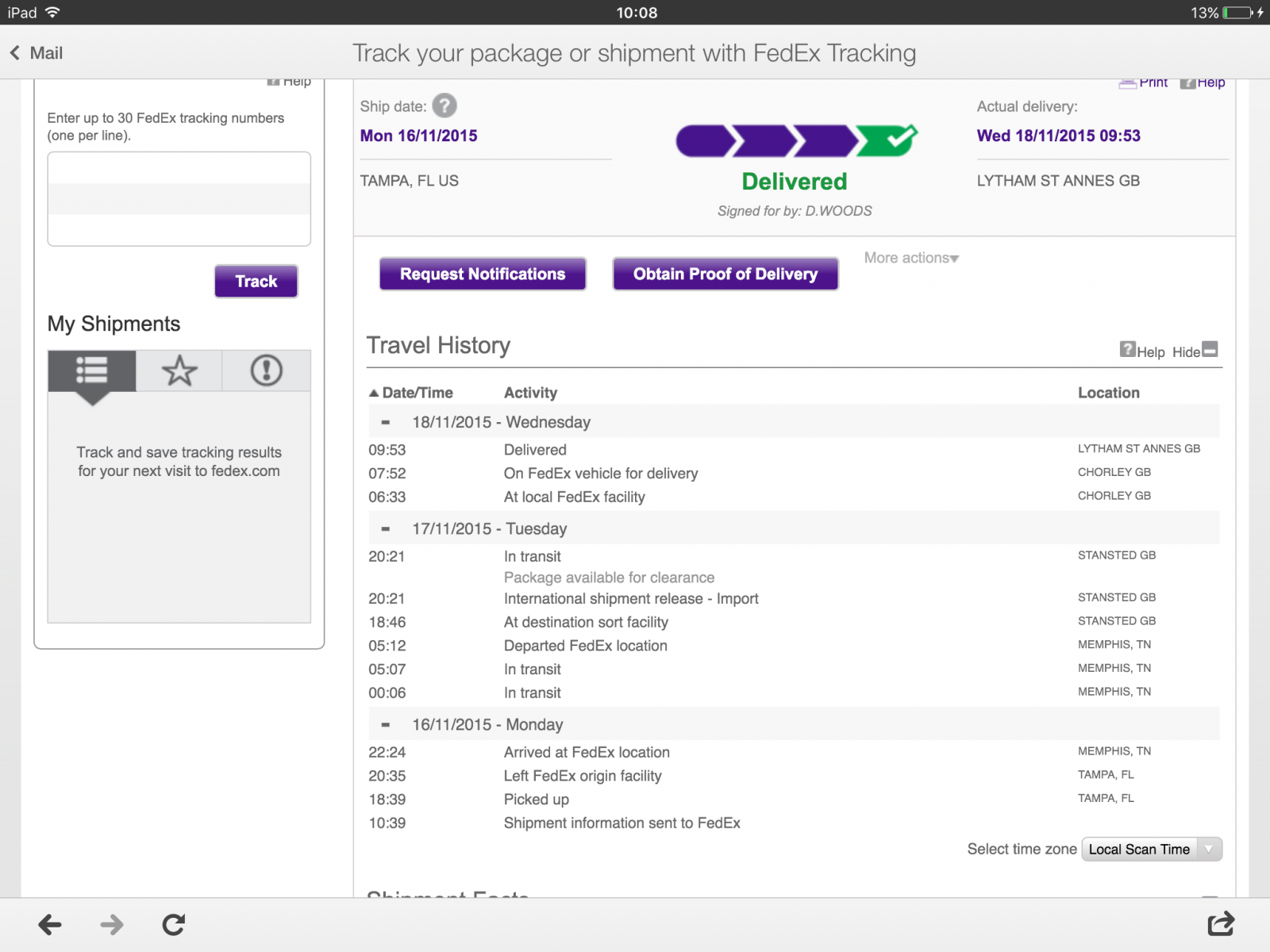Click the Track button
This screenshot has height=952, width=1270.
pos(256,282)
